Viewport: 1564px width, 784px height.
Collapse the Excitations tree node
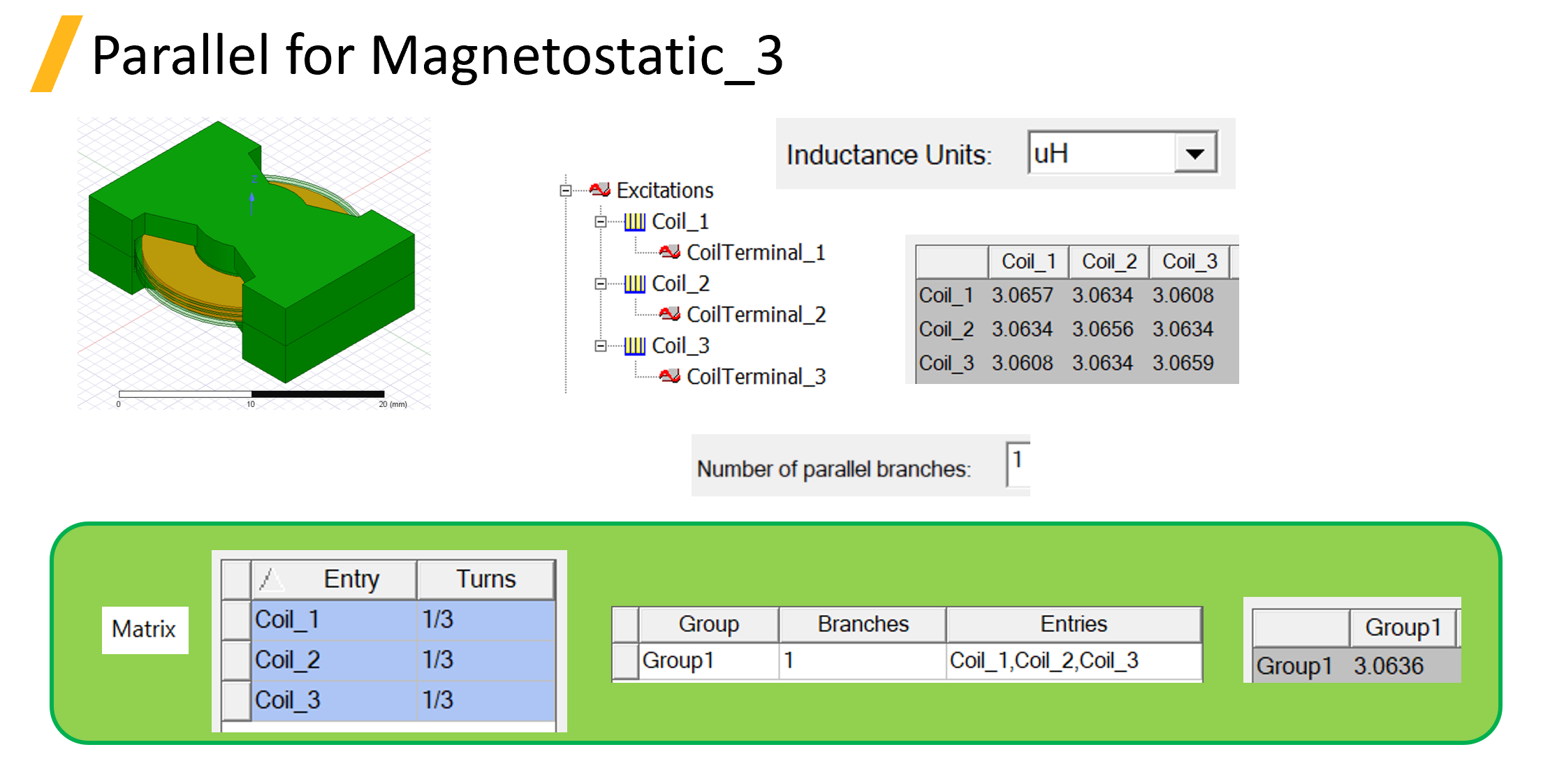point(566,191)
